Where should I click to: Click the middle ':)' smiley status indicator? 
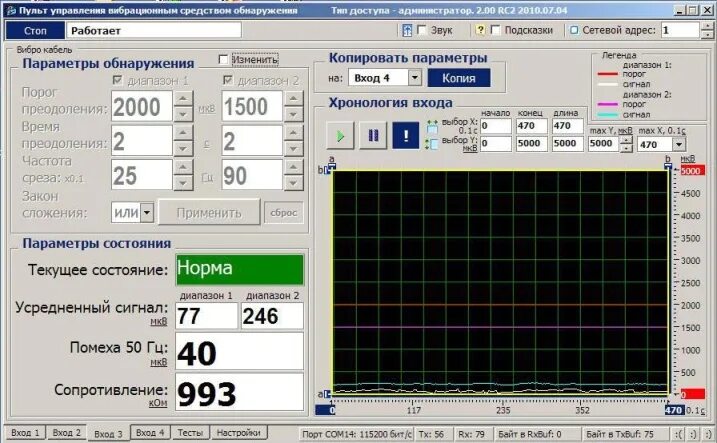[693, 434]
